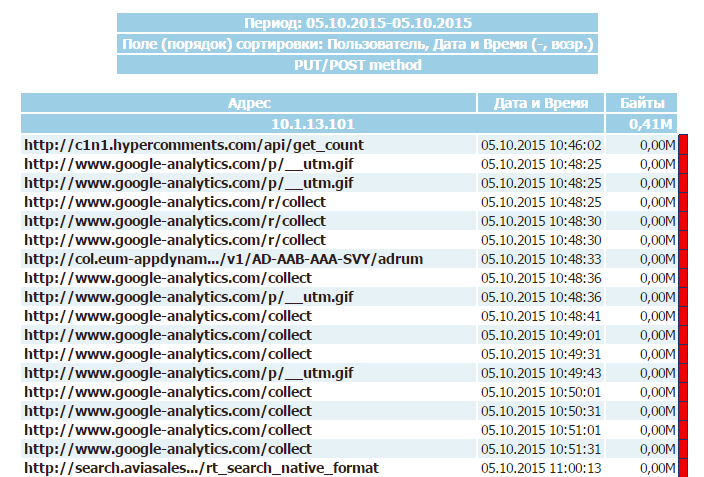The width and height of the screenshot is (704, 477).
Task: Select the timestamp '05.10.2015 10:49:31'
Action: (x=541, y=354)
